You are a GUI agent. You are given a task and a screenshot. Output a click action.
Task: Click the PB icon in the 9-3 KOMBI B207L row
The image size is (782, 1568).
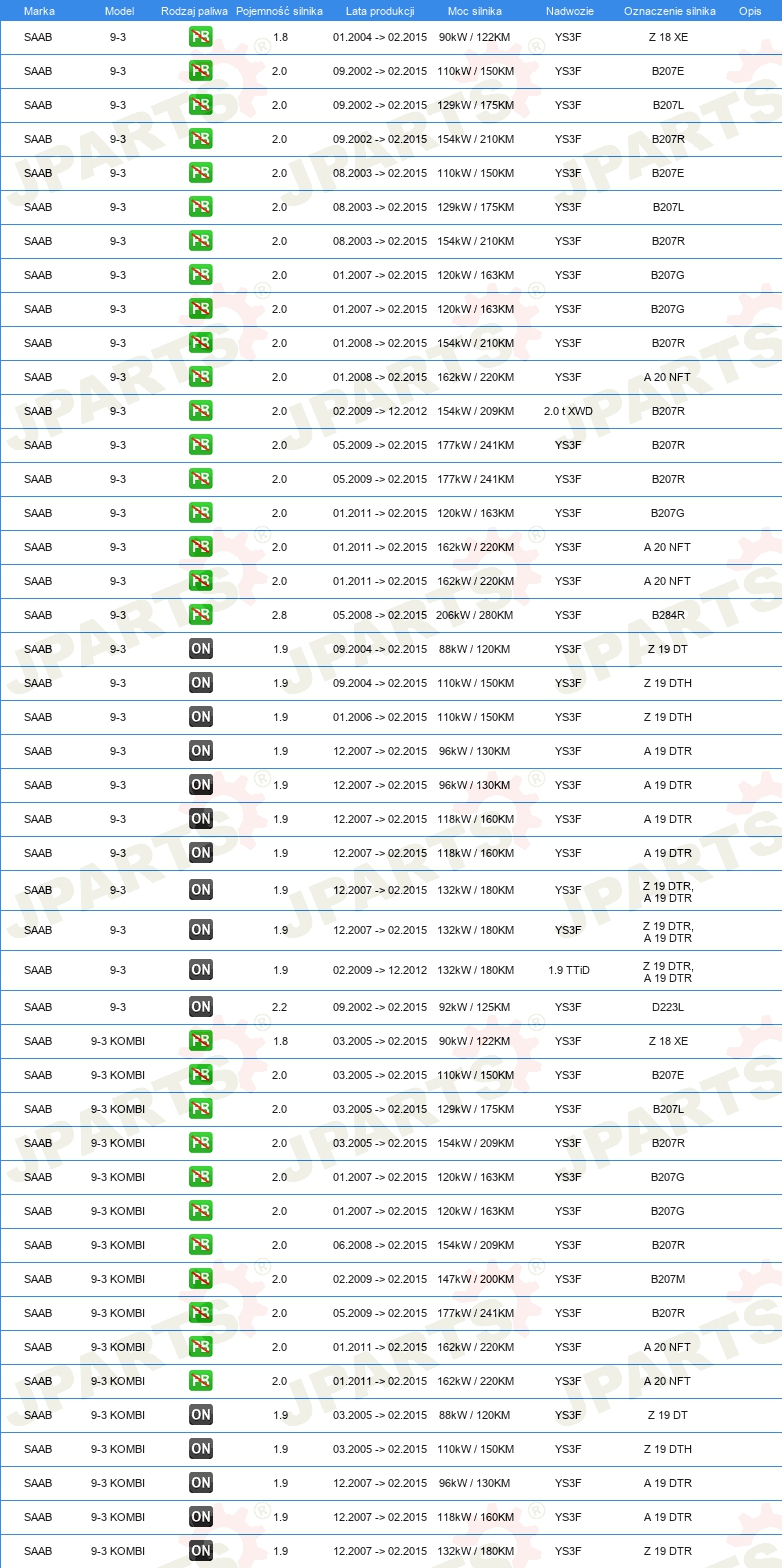pyautogui.click(x=200, y=1110)
